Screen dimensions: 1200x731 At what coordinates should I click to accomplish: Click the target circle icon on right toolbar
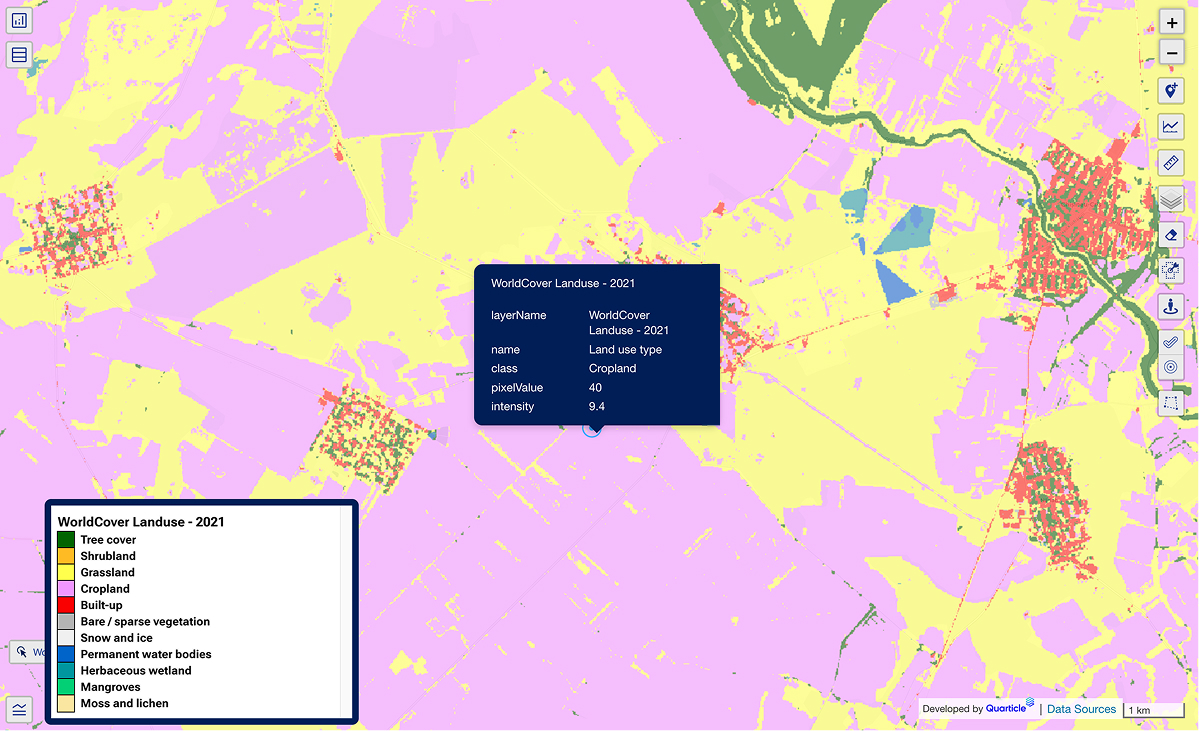click(x=1170, y=366)
